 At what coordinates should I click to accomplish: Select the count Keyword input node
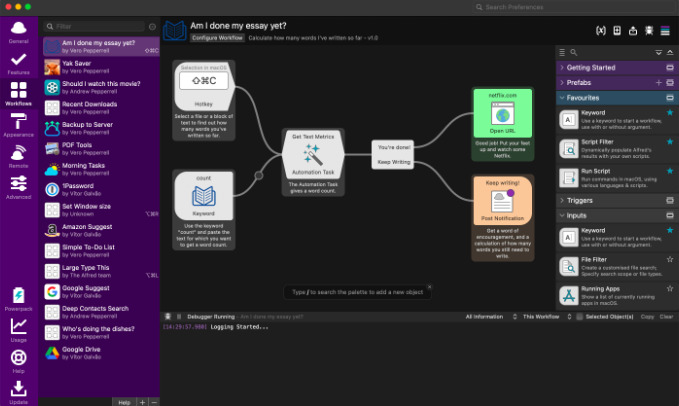point(204,195)
